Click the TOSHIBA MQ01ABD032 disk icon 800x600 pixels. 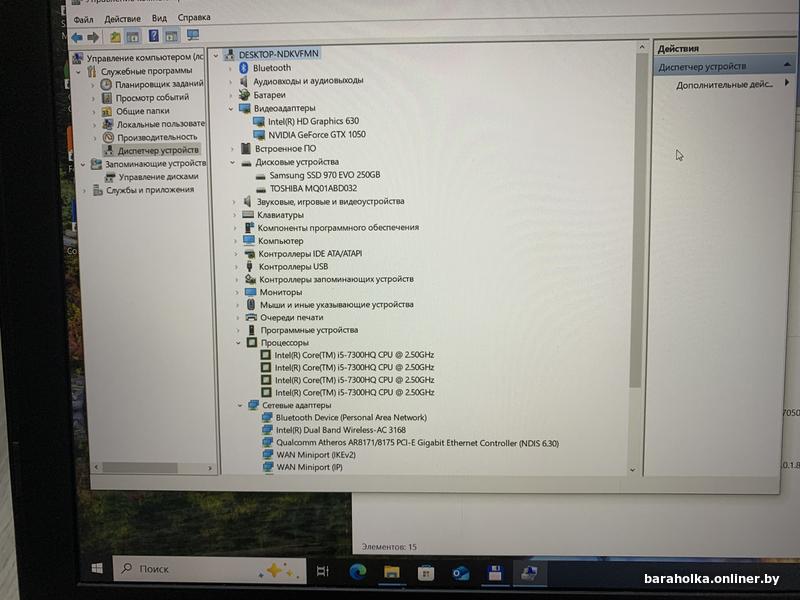[x=261, y=189]
